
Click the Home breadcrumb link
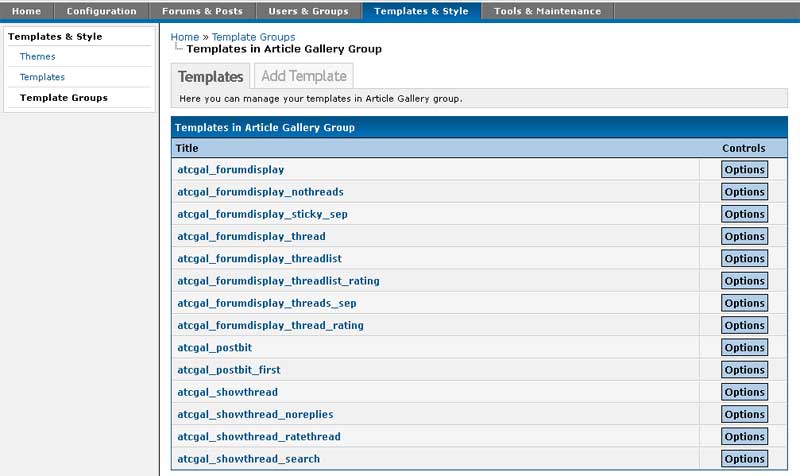184,37
